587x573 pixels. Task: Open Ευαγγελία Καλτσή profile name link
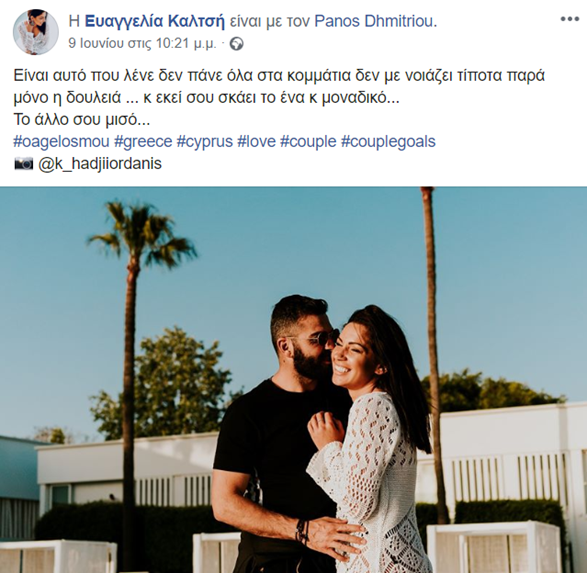click(155, 22)
